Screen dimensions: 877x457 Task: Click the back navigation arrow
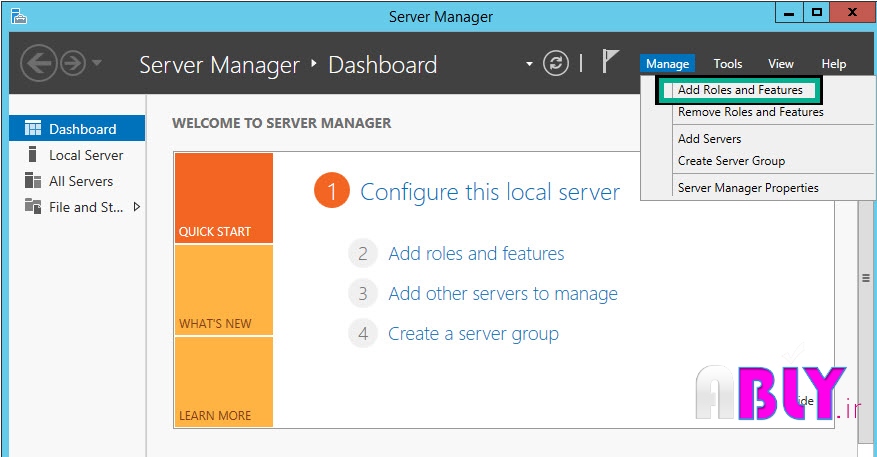pos(39,63)
